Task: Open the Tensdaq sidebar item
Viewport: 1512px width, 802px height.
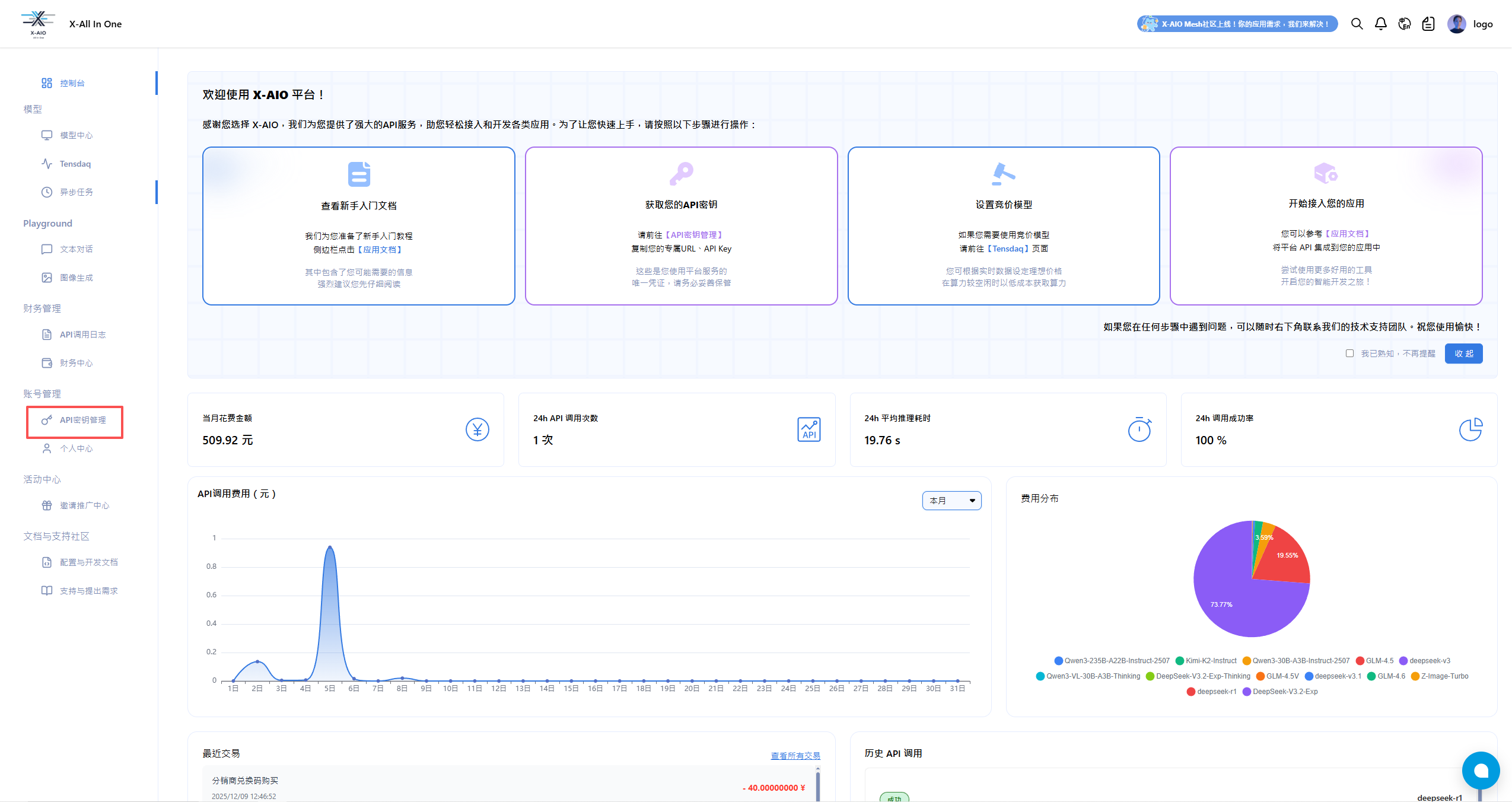Action: (x=75, y=164)
